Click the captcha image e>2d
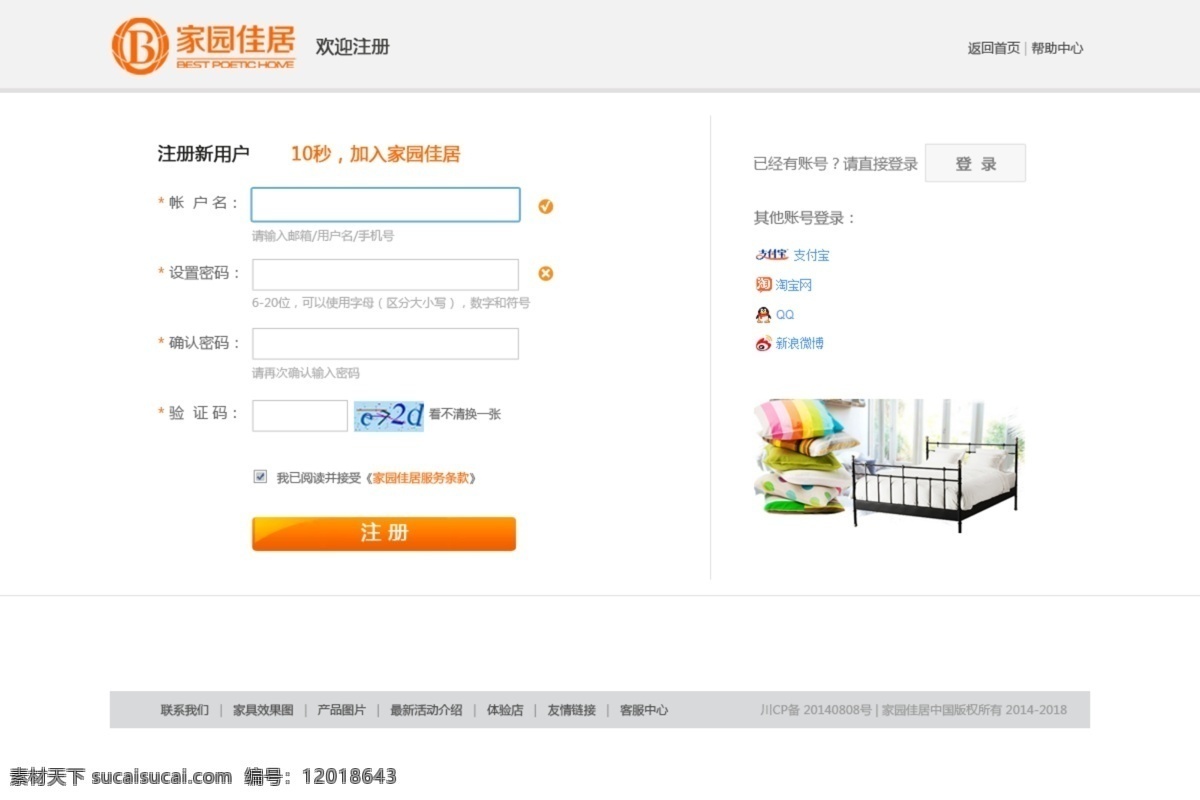 click(389, 416)
